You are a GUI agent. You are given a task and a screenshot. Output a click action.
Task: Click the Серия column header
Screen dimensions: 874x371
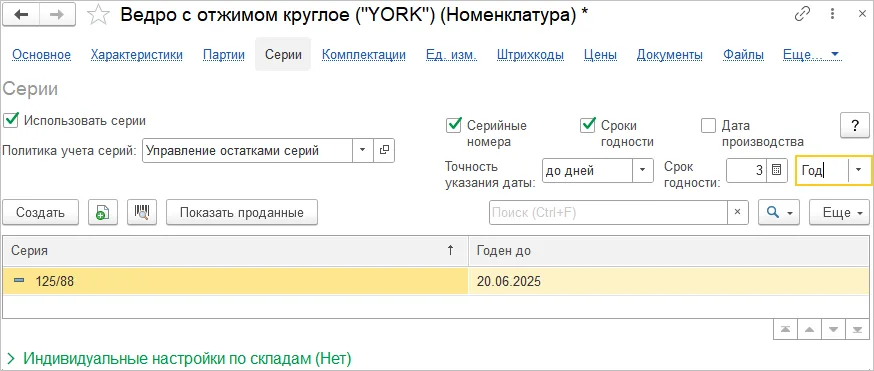click(235, 251)
